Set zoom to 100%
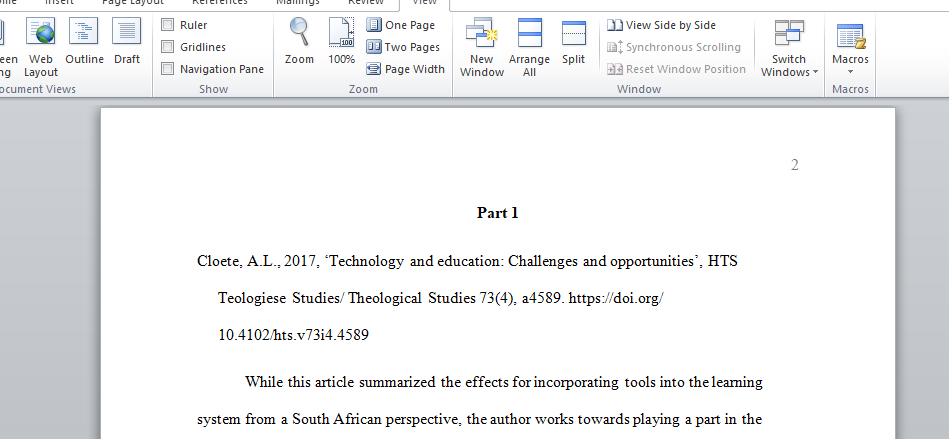 tap(341, 41)
